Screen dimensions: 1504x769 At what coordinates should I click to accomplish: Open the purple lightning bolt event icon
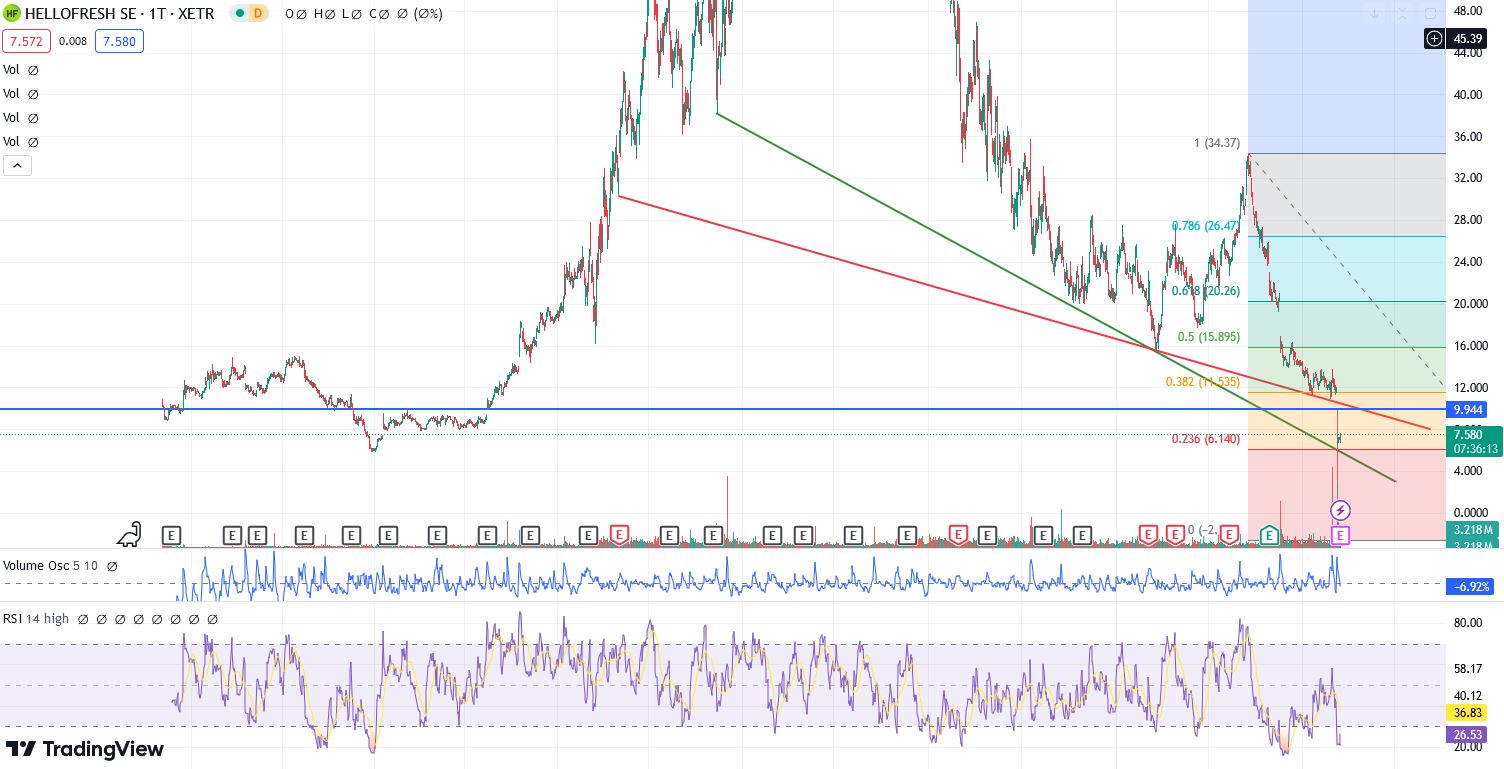click(x=1340, y=511)
